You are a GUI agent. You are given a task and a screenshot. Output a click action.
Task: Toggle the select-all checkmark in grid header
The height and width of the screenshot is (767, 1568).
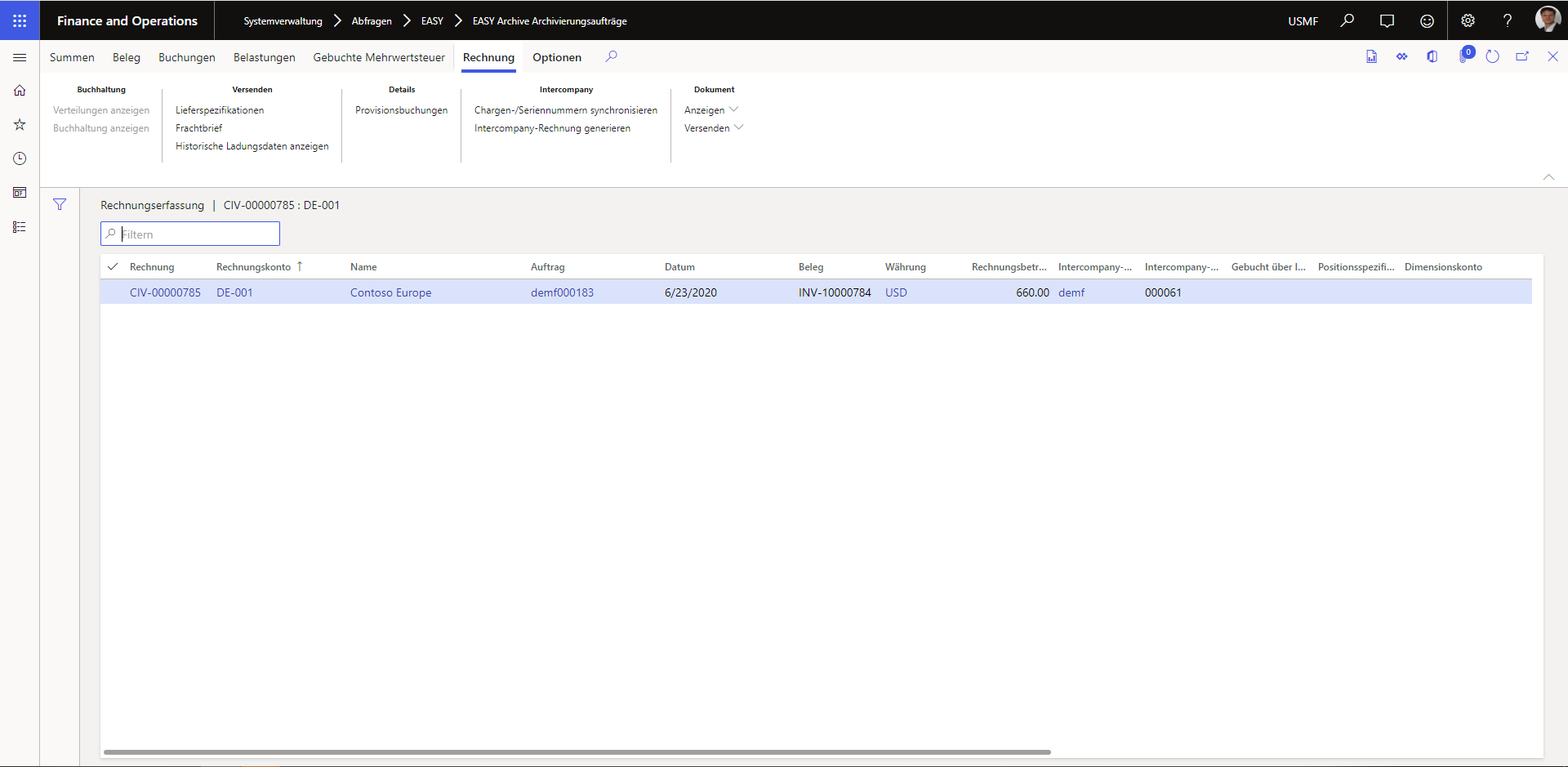[113, 267]
